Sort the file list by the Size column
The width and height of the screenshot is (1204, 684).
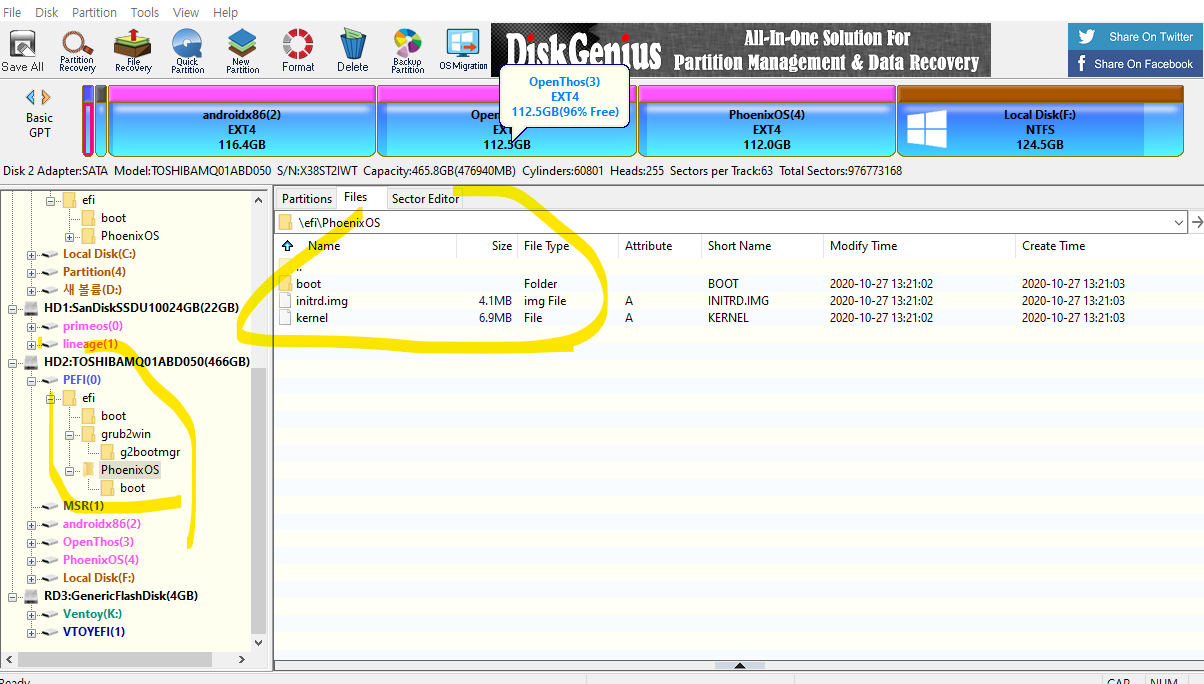point(486,246)
